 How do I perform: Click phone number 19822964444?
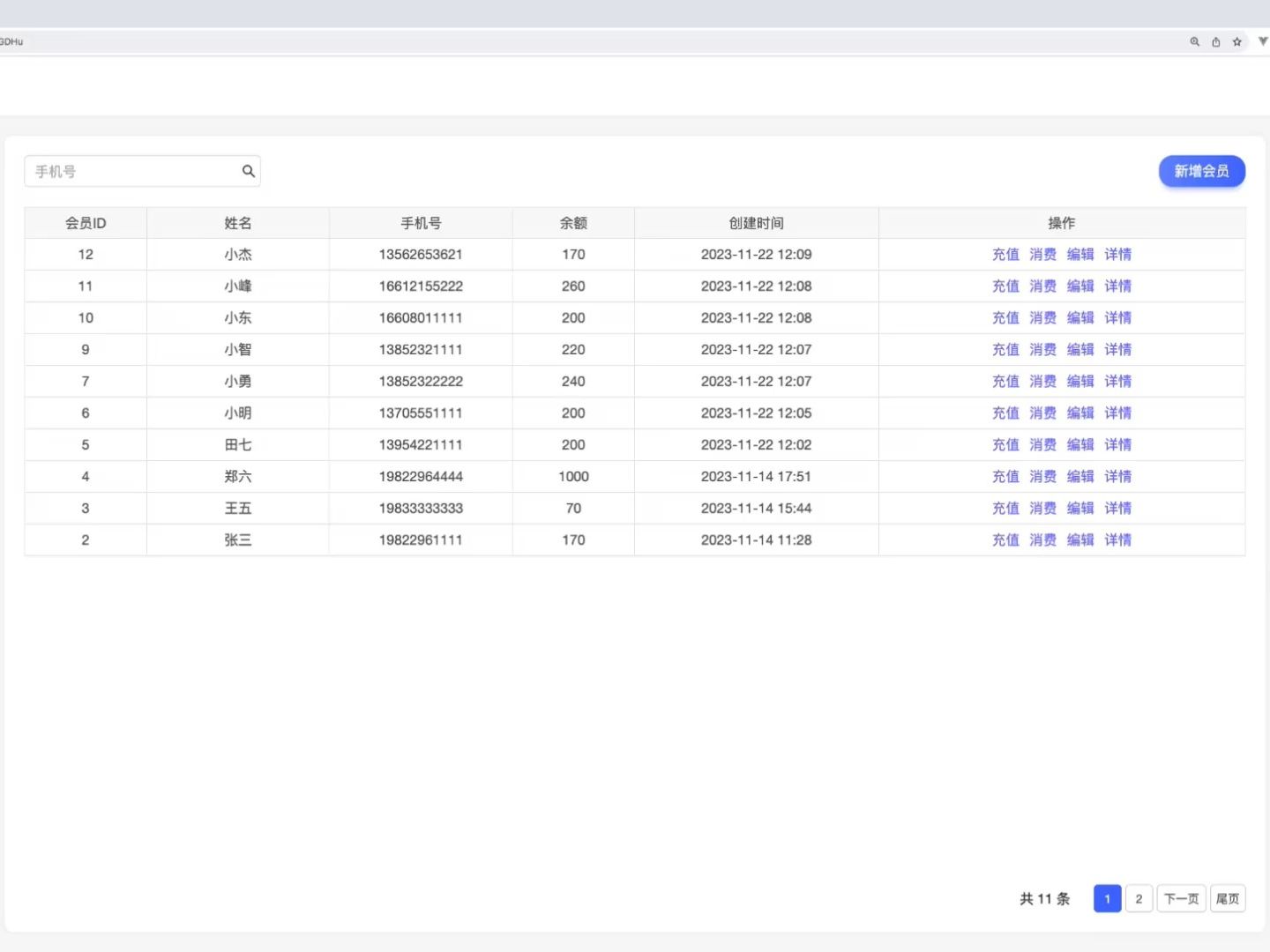pos(421,476)
